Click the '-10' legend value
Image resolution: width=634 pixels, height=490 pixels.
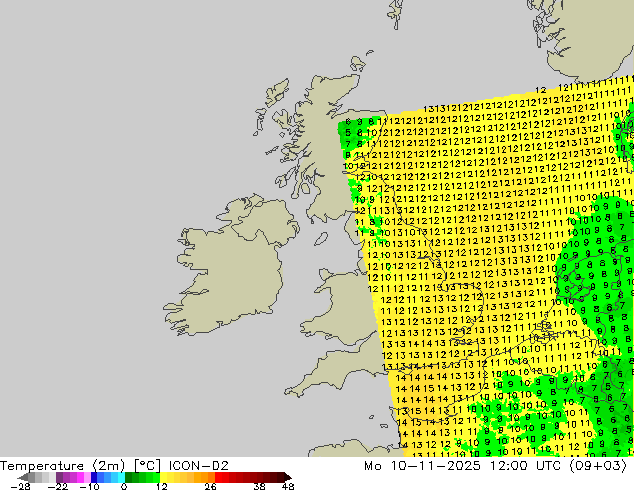(89, 486)
